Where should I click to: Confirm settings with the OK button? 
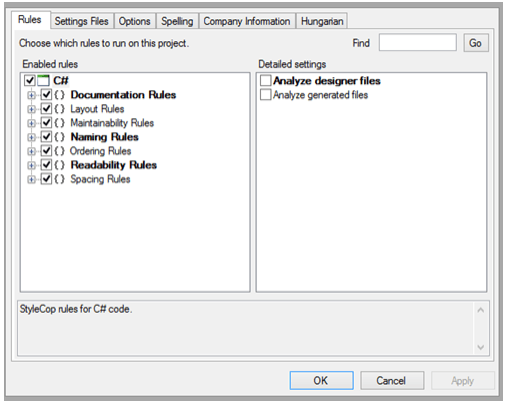pos(321,380)
